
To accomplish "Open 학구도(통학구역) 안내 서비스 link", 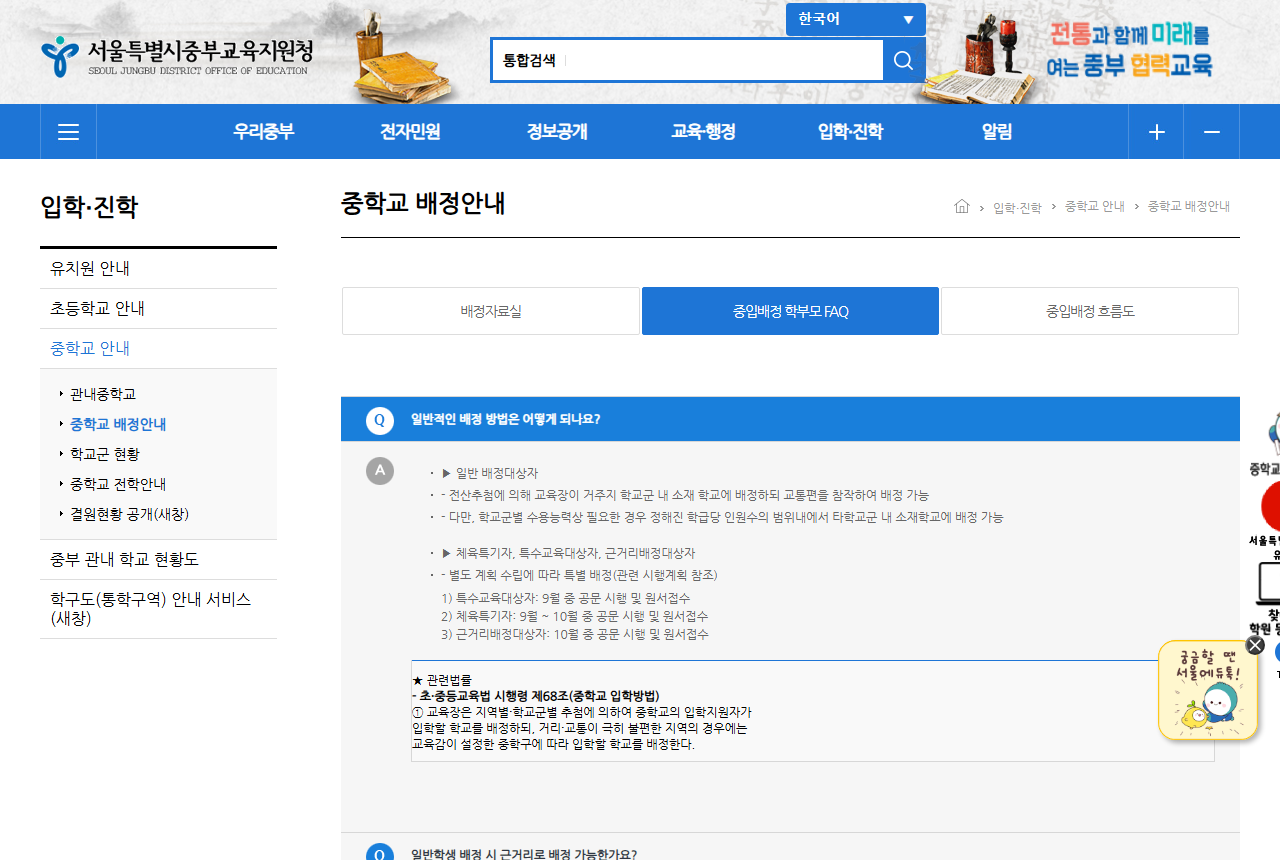I will [158, 609].
